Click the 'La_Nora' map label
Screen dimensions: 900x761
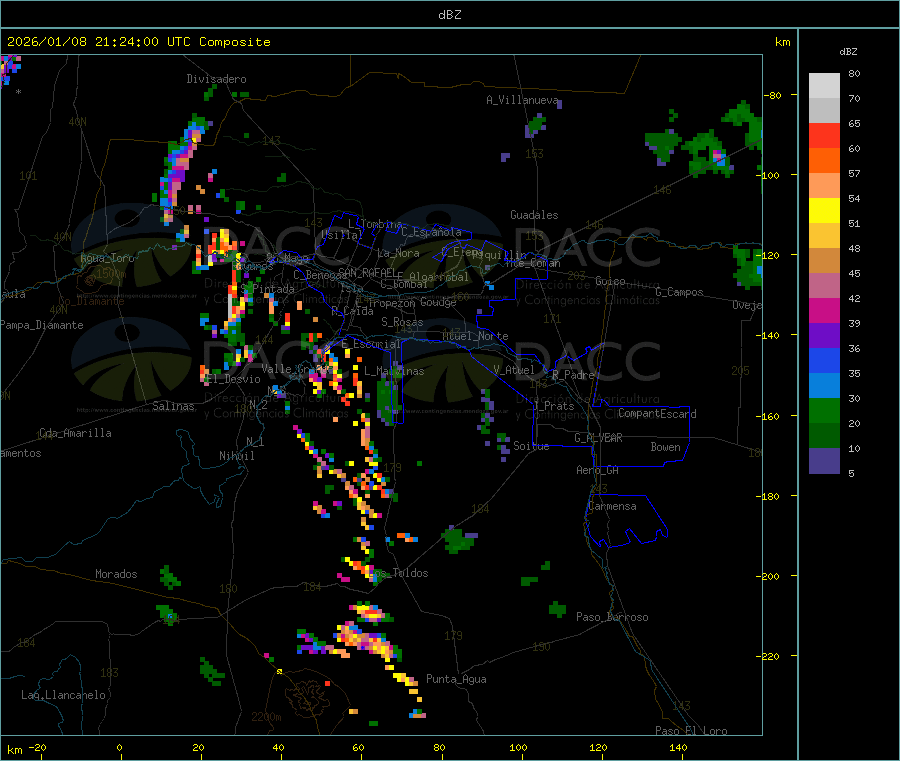click(x=398, y=253)
